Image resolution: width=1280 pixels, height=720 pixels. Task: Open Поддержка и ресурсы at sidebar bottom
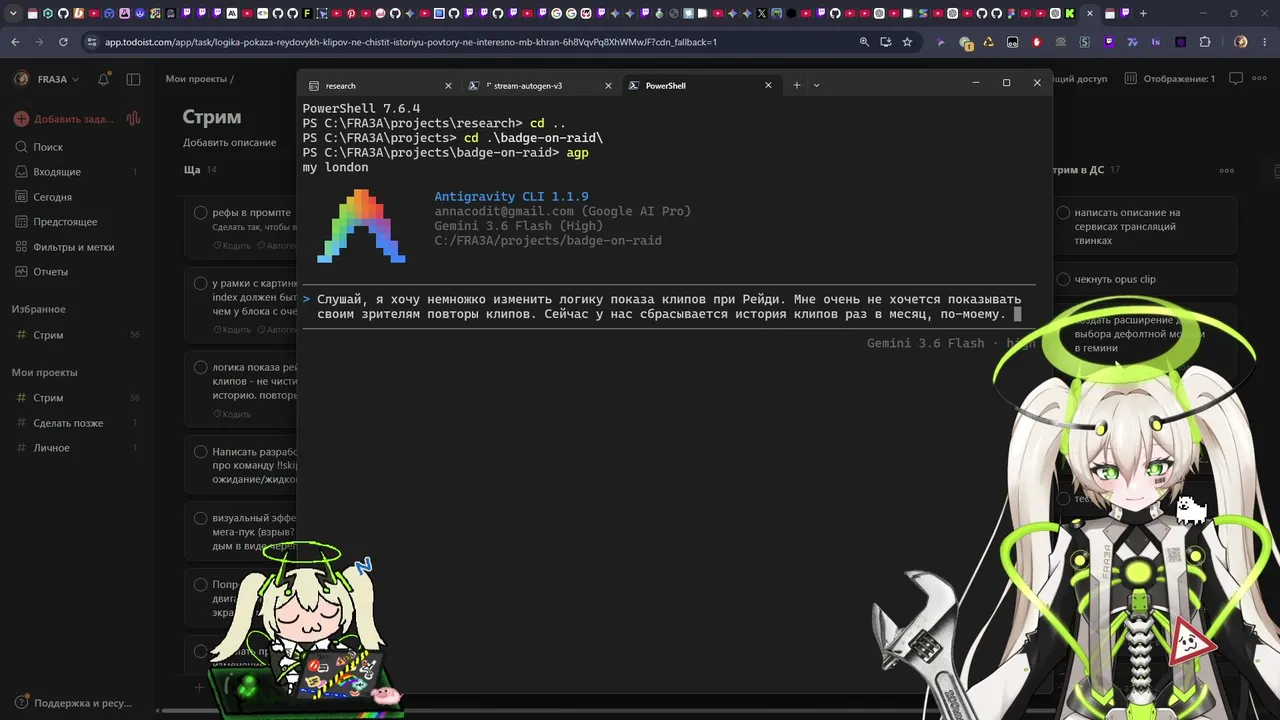[x=75, y=703]
